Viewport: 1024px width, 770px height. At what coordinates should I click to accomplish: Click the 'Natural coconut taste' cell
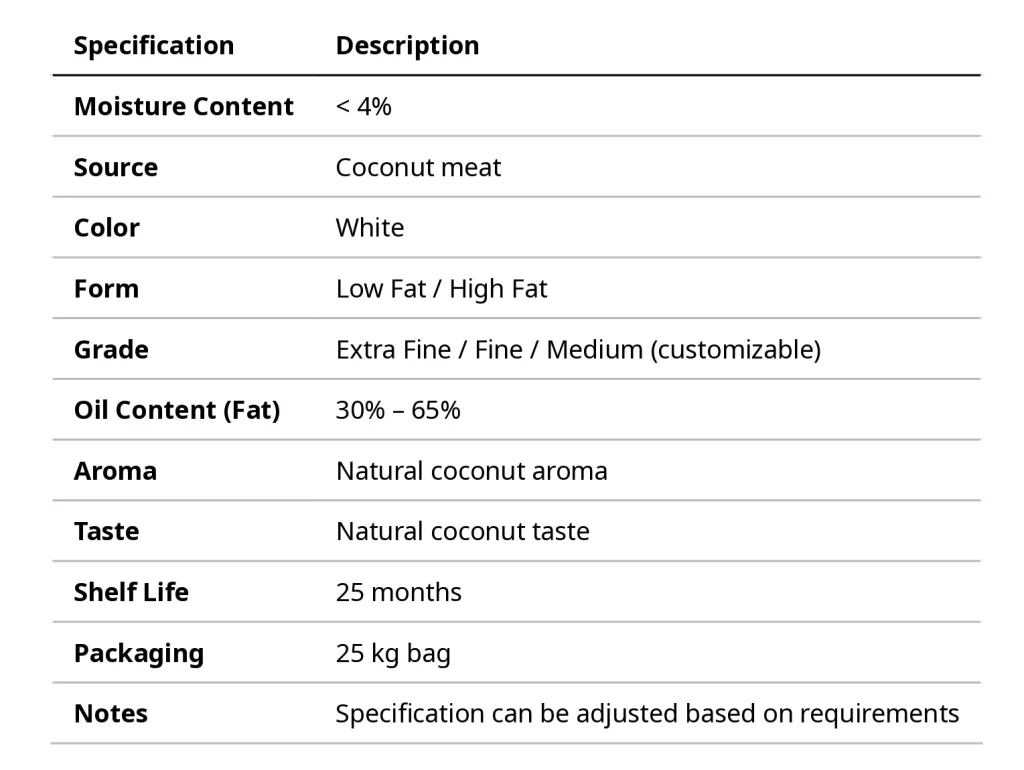462,531
